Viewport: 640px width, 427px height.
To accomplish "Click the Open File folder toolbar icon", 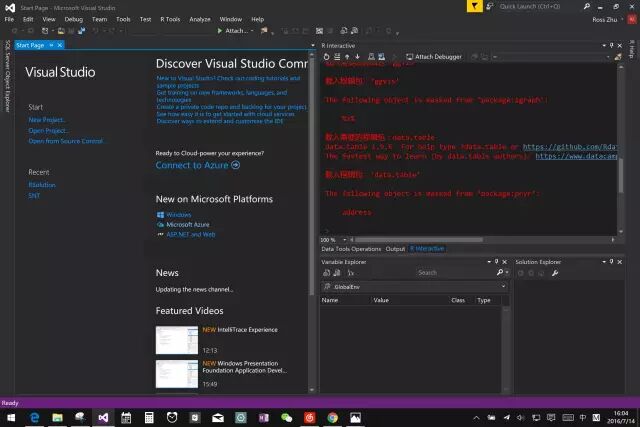I will (61, 31).
